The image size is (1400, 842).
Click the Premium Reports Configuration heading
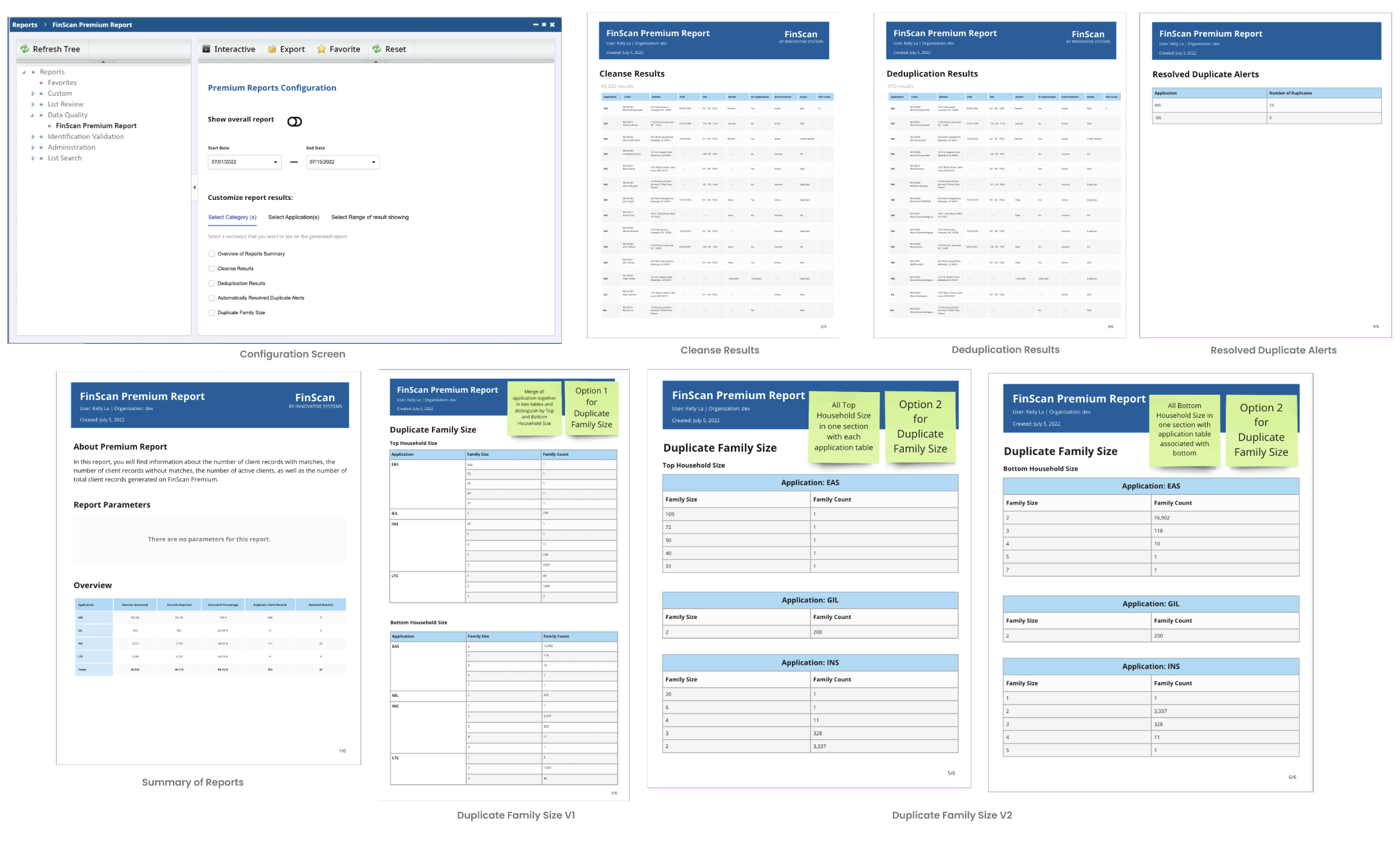click(x=272, y=88)
